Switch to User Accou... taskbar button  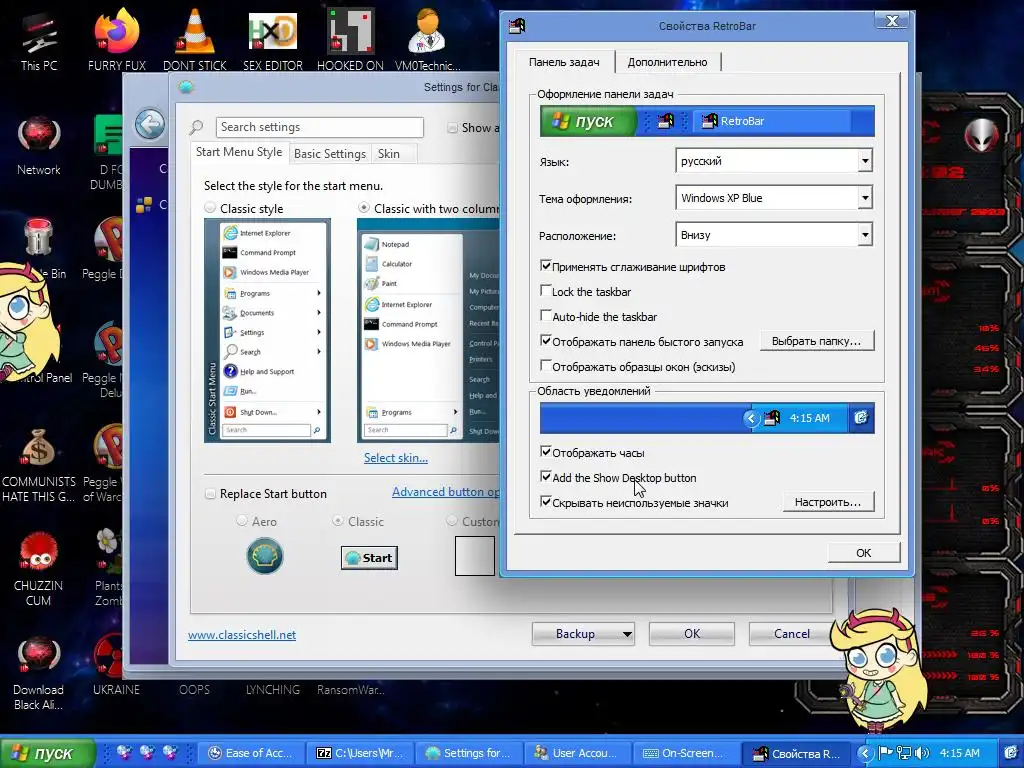(x=578, y=753)
